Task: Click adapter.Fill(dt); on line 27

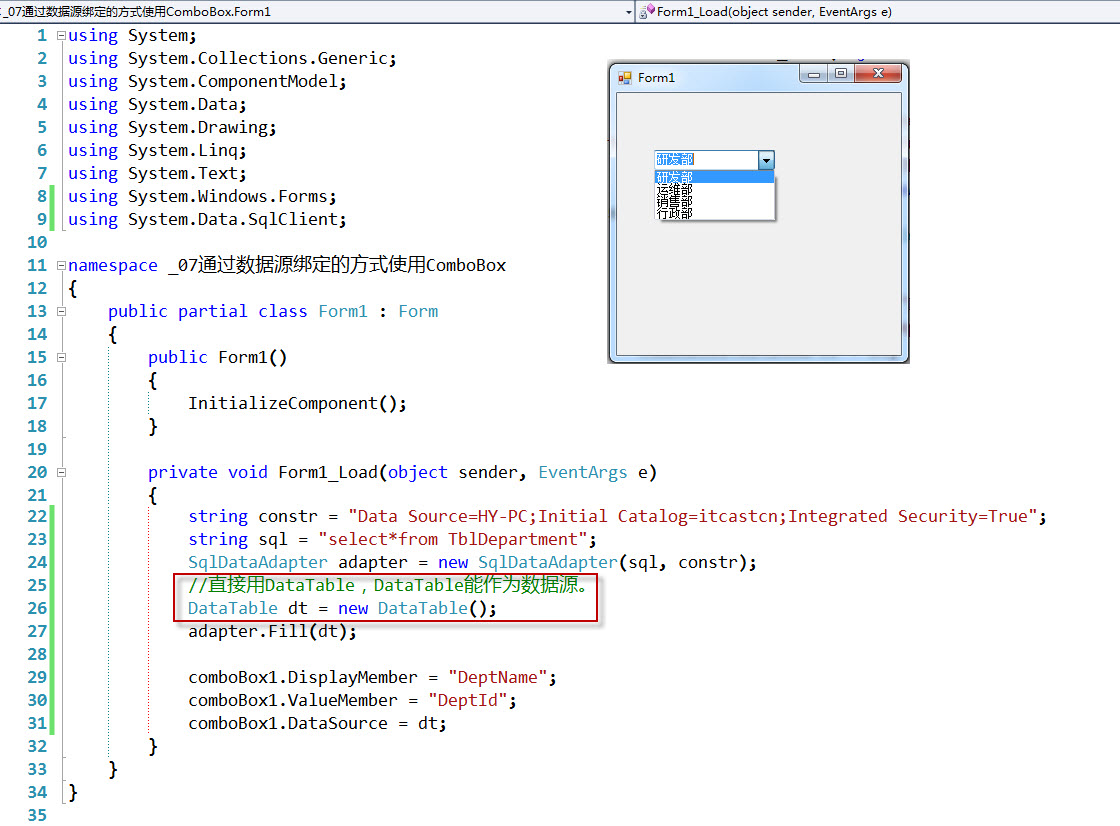Action: [x=272, y=632]
